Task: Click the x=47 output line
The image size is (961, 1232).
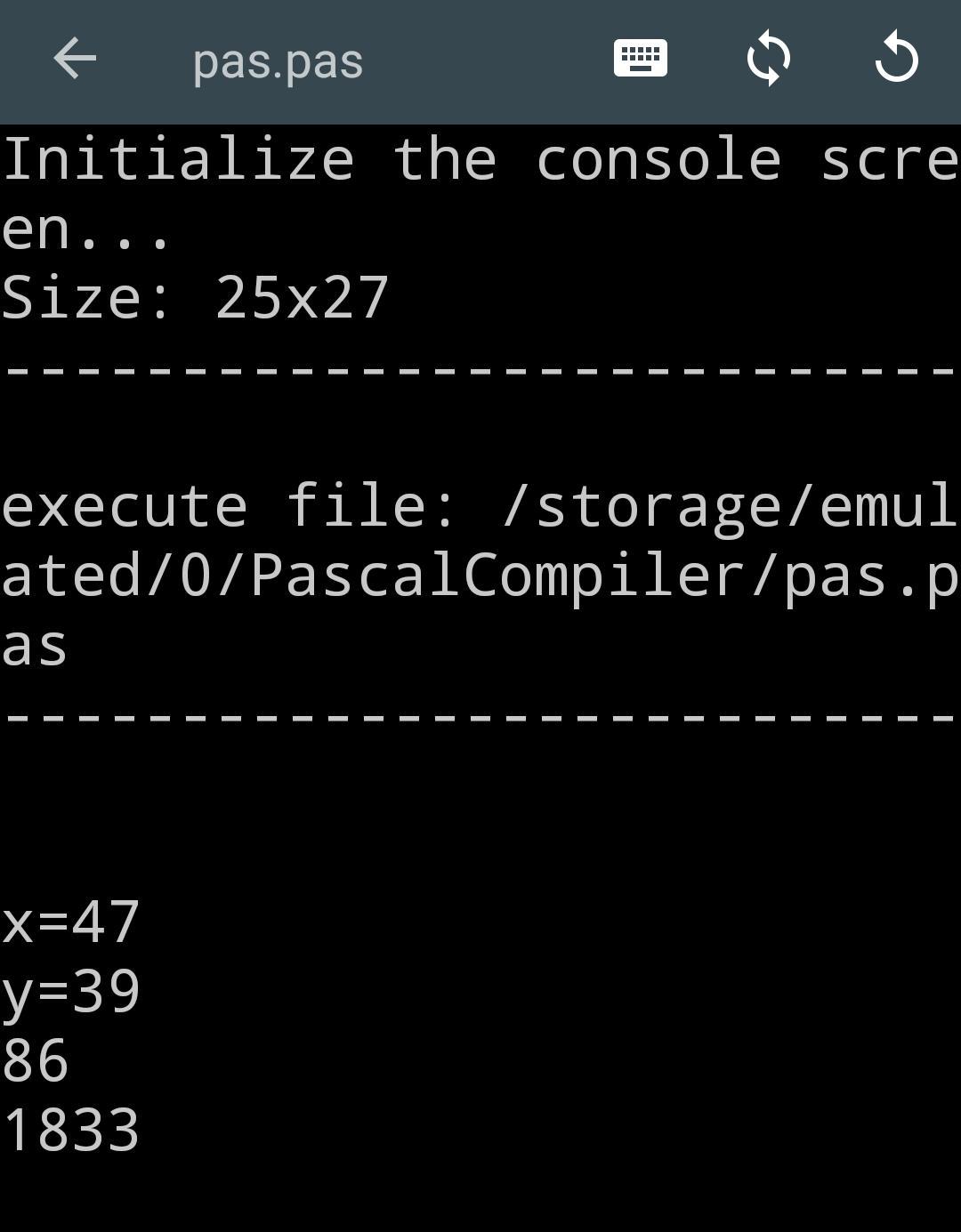Action: (70, 922)
